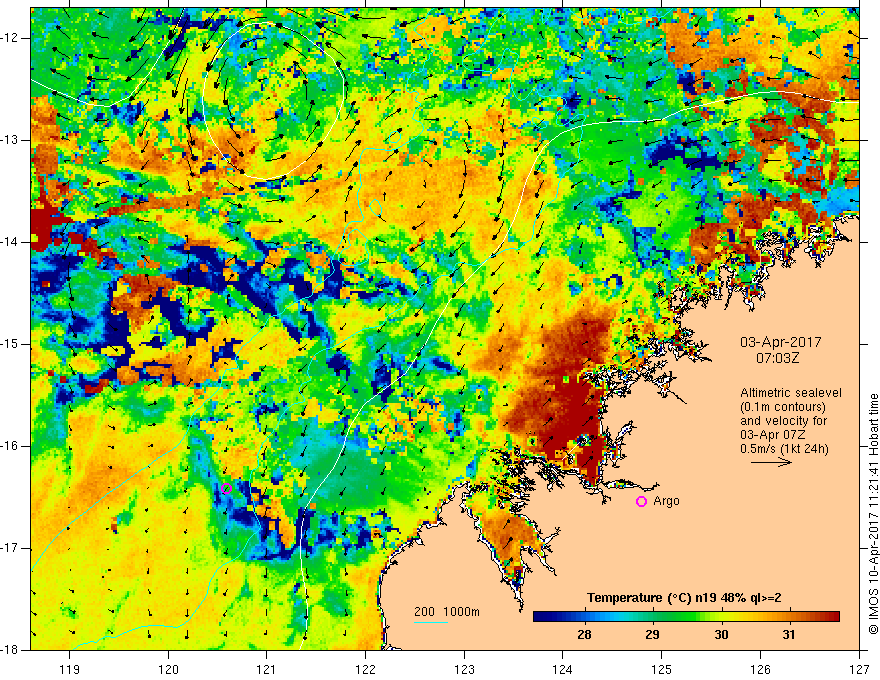Click the colorbar label '29'
This screenshot has height=680, width=880.
point(652,635)
